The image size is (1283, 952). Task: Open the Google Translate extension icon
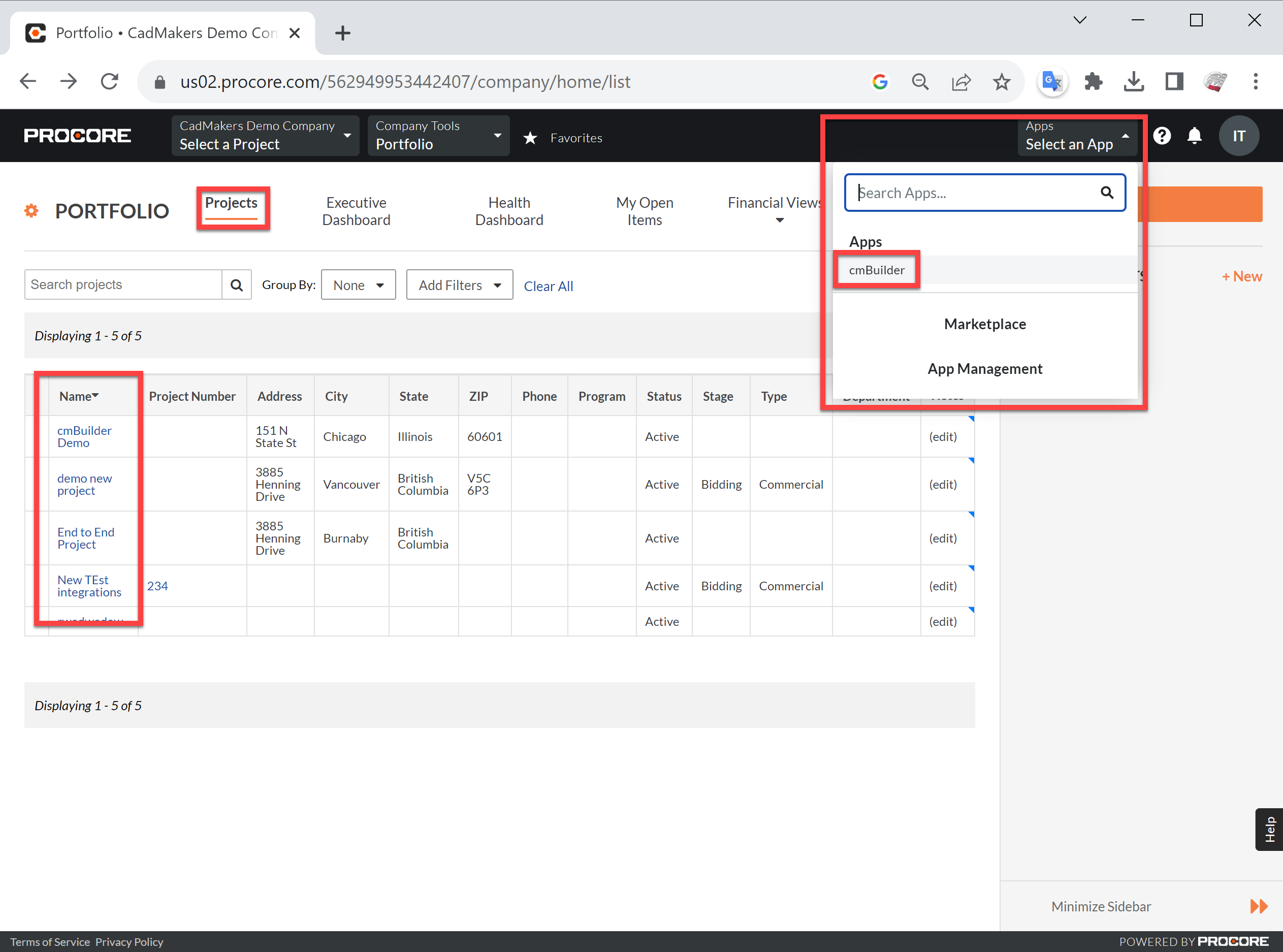tap(1052, 82)
